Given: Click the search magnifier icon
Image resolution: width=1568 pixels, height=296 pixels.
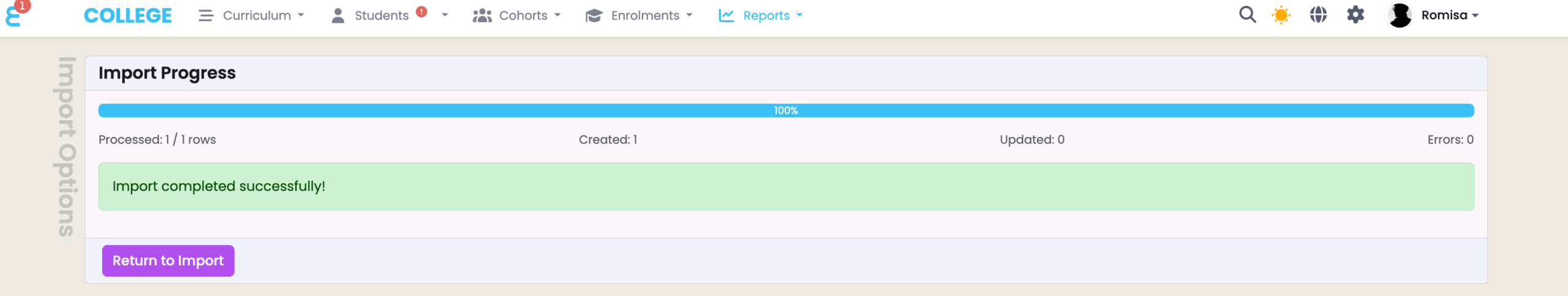Looking at the screenshot, I should point(1247,15).
